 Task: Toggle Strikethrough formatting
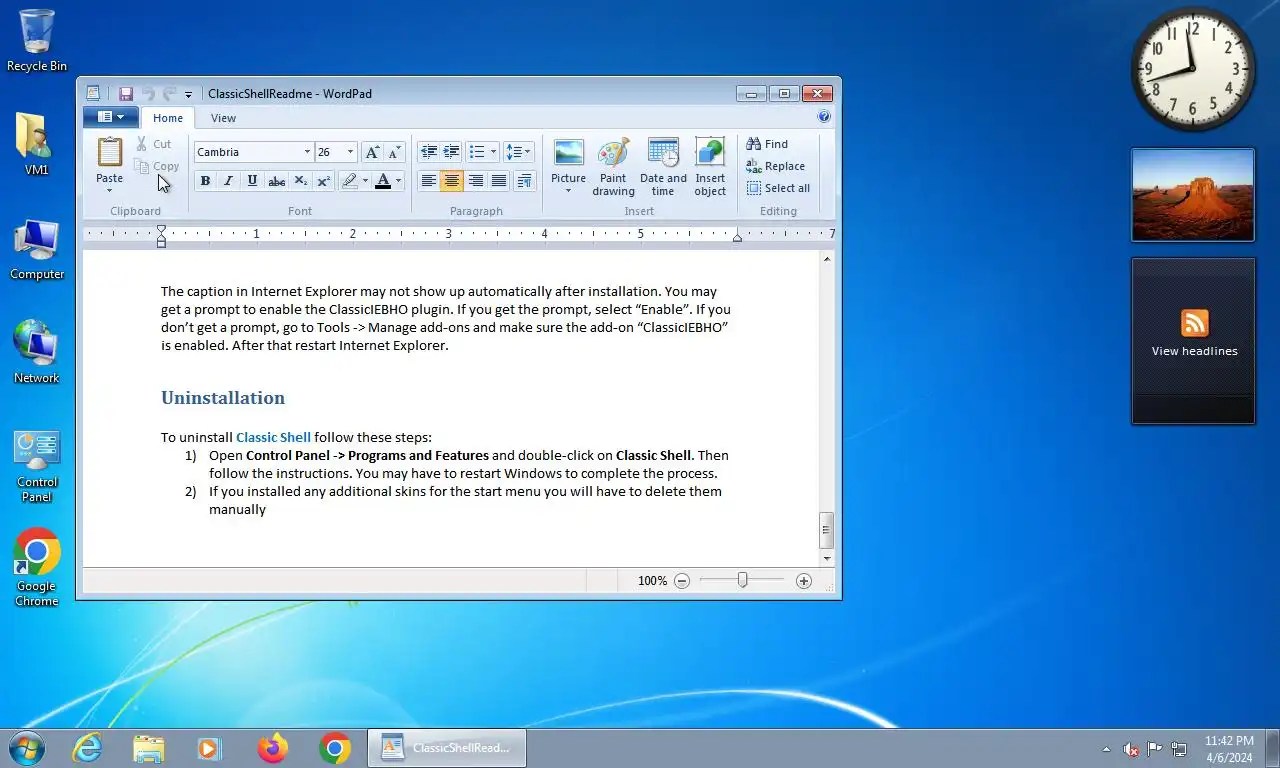[x=277, y=181]
